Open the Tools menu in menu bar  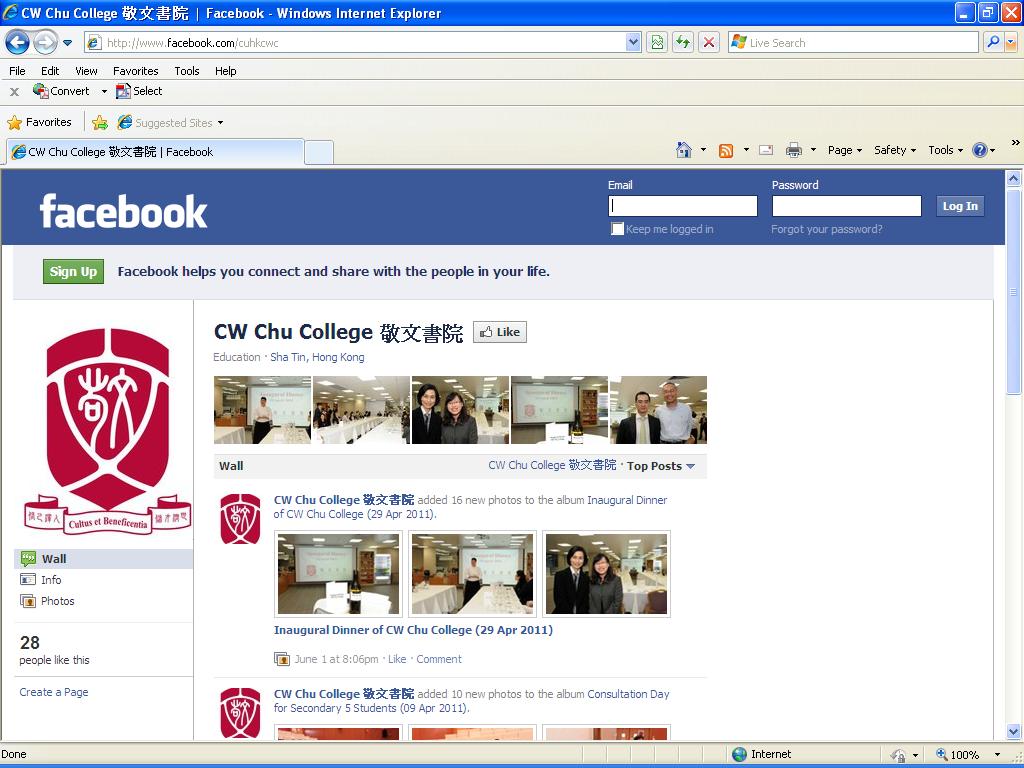[x=187, y=71]
